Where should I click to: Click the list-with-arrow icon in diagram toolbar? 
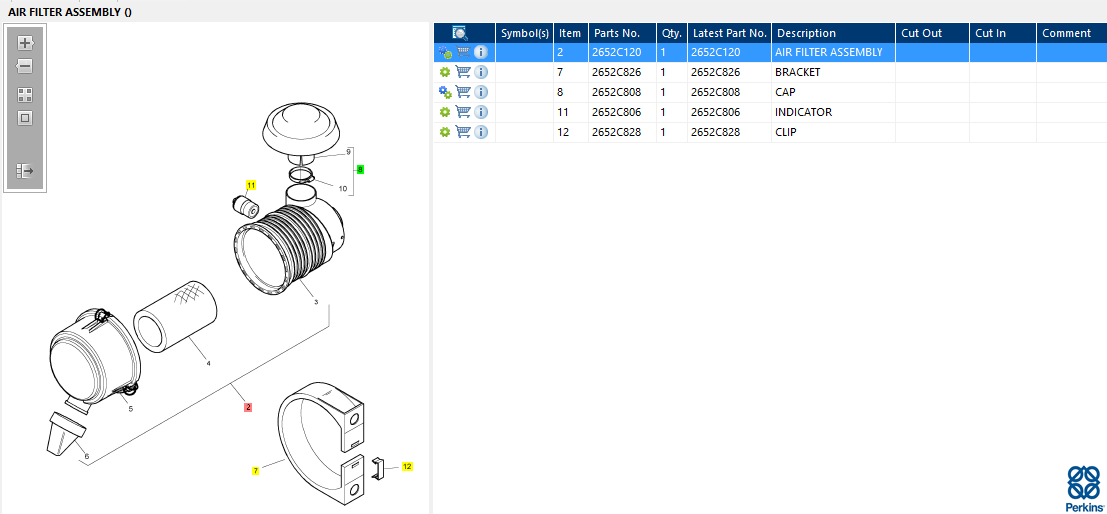25,171
